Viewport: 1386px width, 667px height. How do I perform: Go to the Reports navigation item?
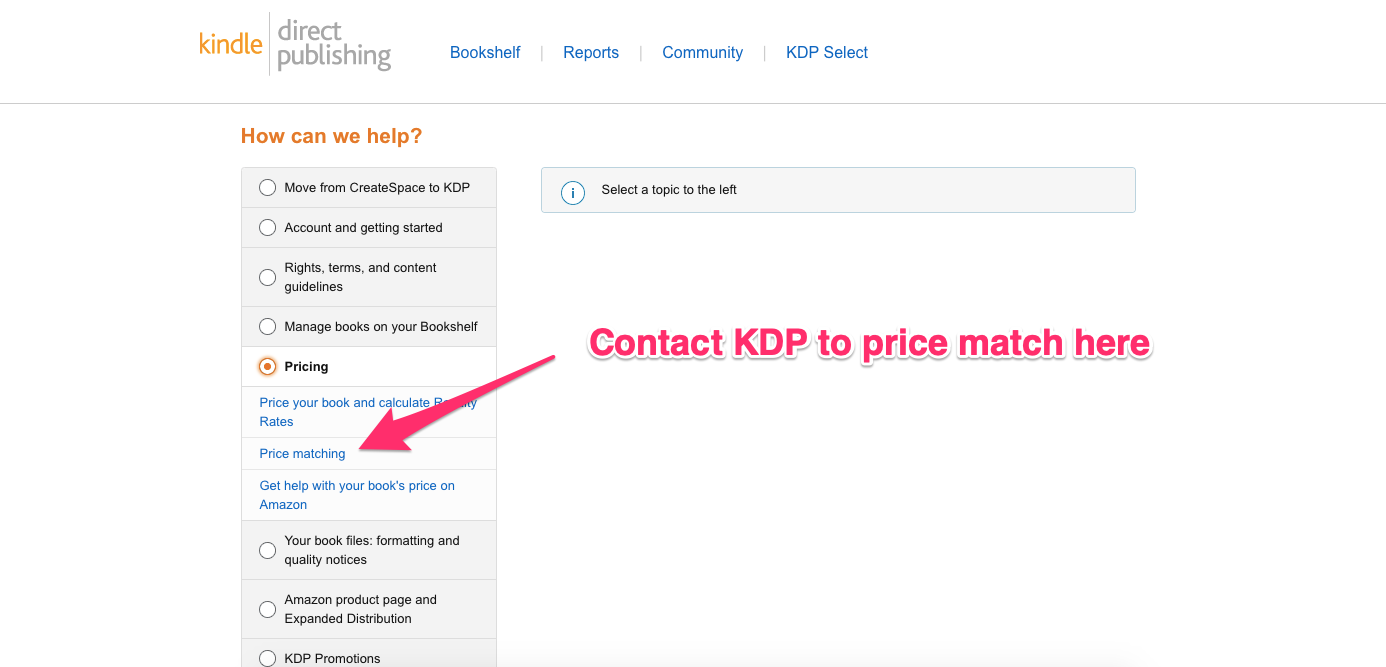click(x=591, y=53)
